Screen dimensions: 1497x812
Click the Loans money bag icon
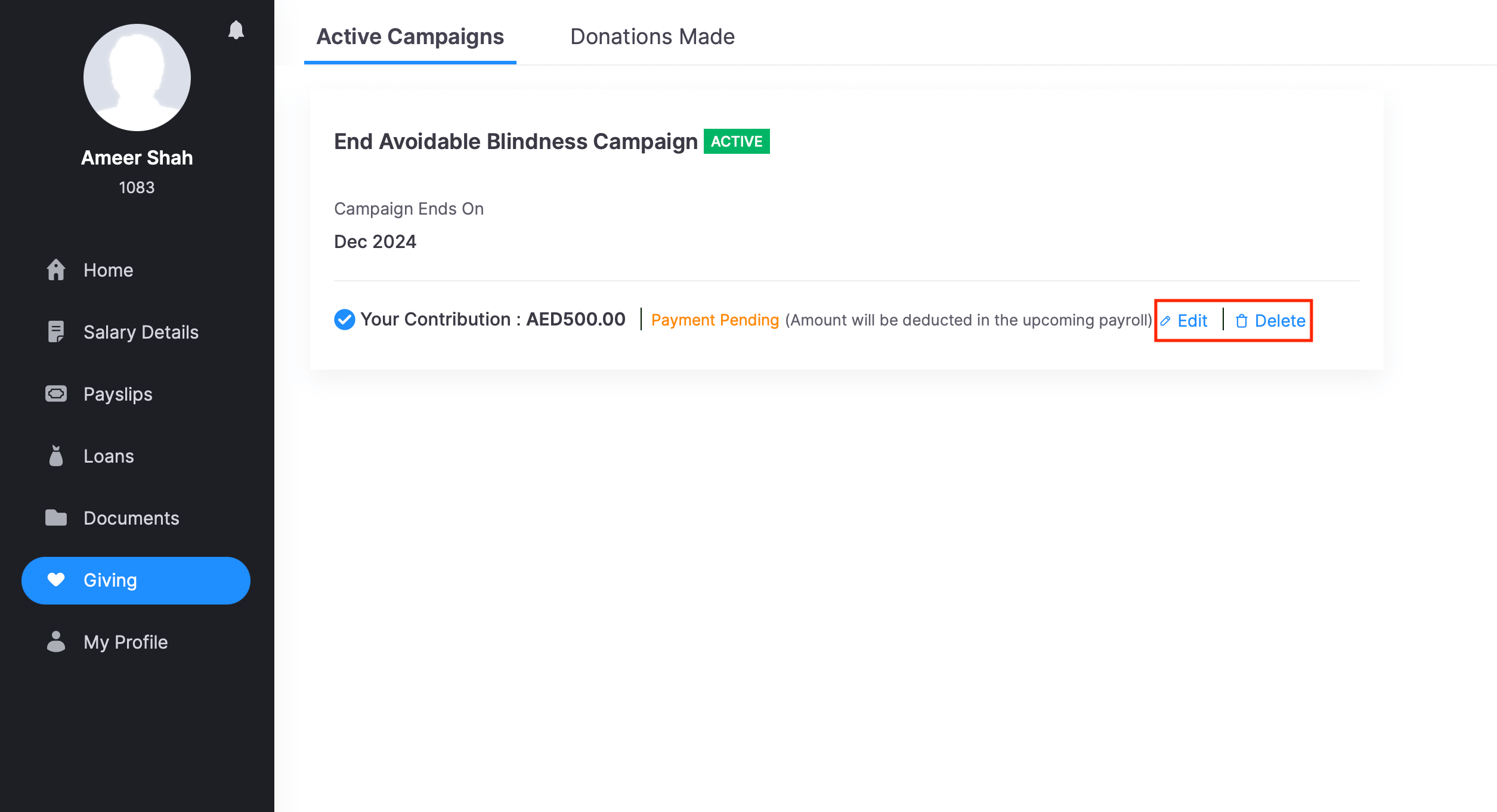point(56,456)
